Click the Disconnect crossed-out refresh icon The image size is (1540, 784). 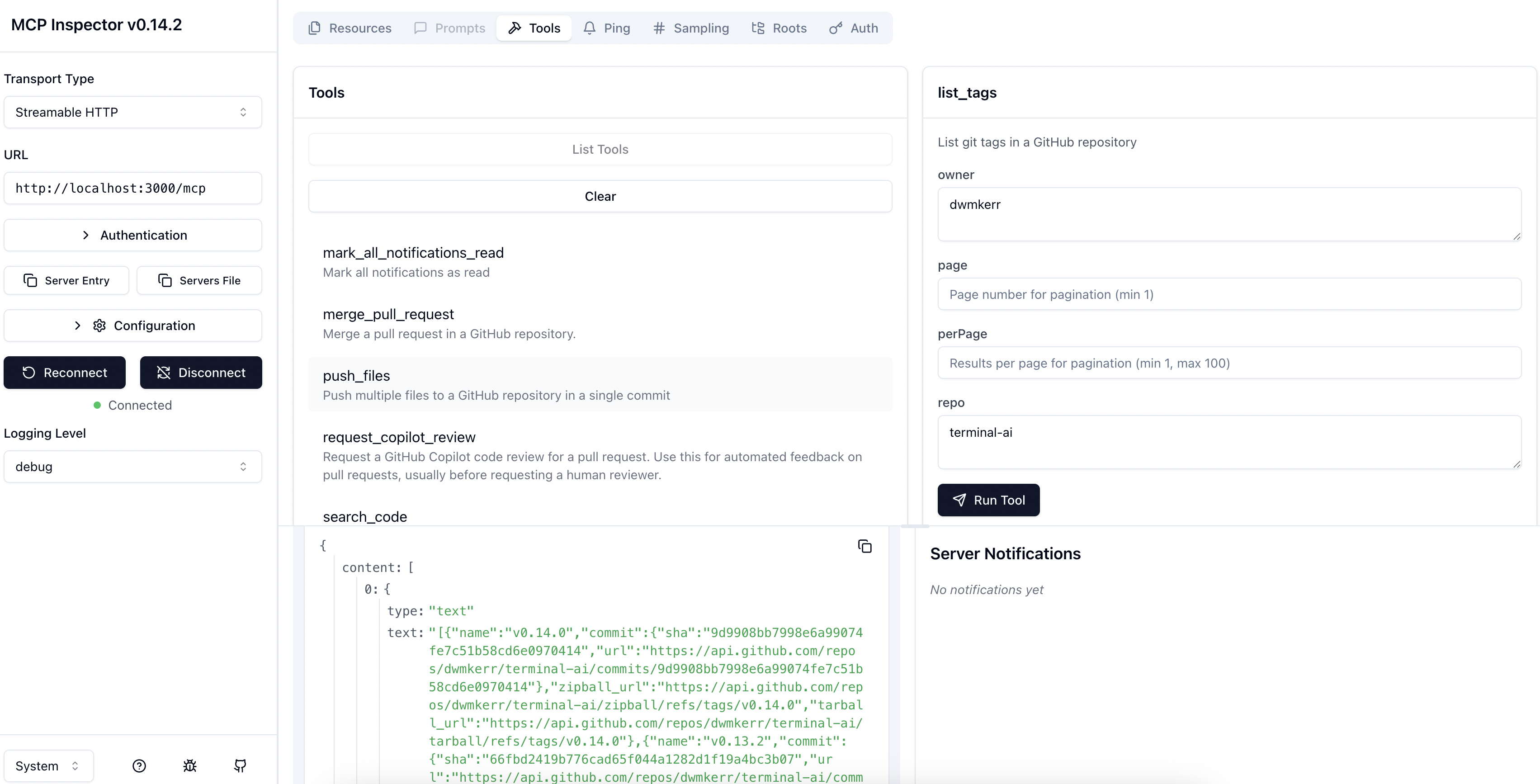click(x=164, y=373)
